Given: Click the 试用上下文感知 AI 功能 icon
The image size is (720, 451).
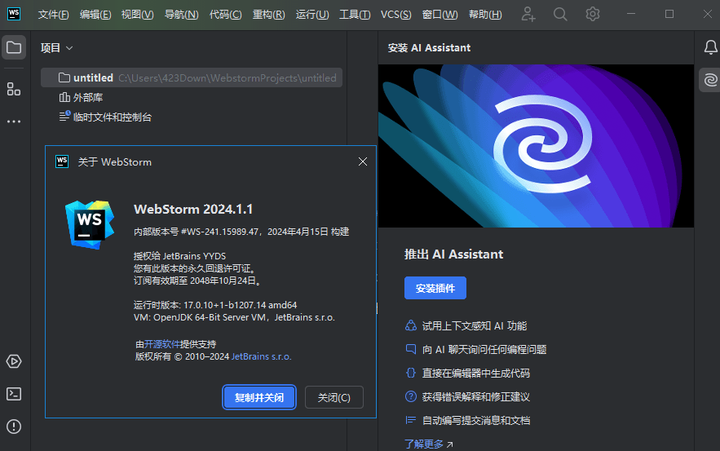Looking at the screenshot, I should (x=411, y=326).
